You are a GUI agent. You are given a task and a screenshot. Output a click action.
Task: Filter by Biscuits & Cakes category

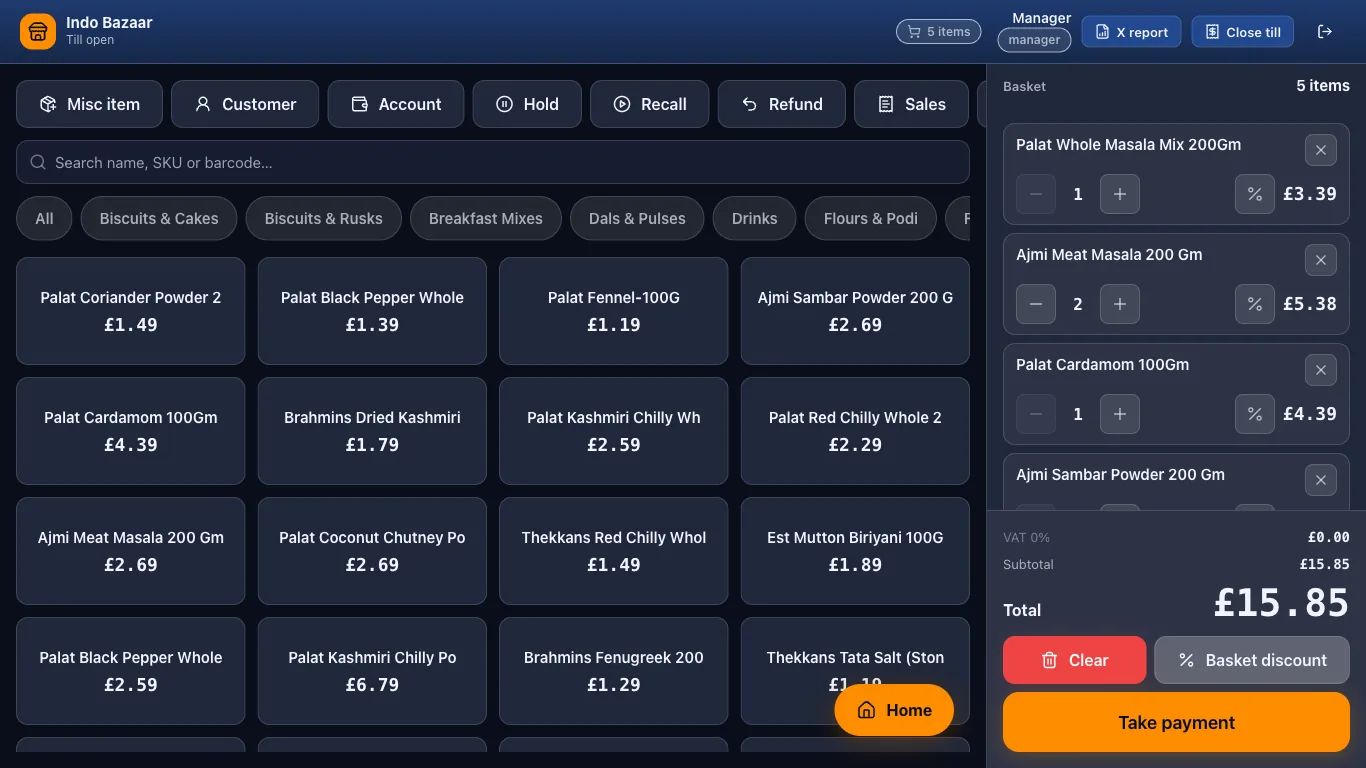coord(159,219)
